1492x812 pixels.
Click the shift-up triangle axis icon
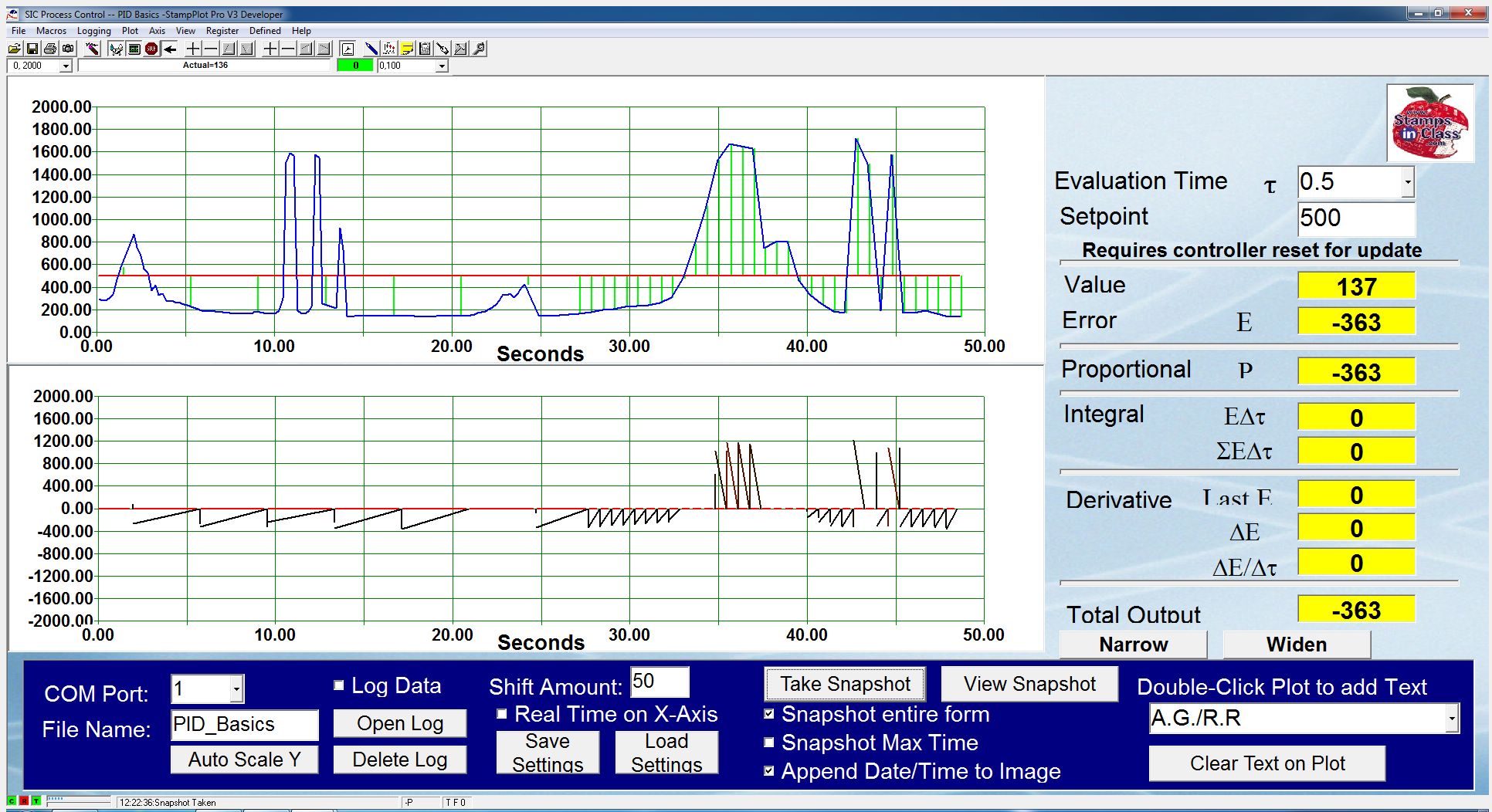tap(229, 49)
